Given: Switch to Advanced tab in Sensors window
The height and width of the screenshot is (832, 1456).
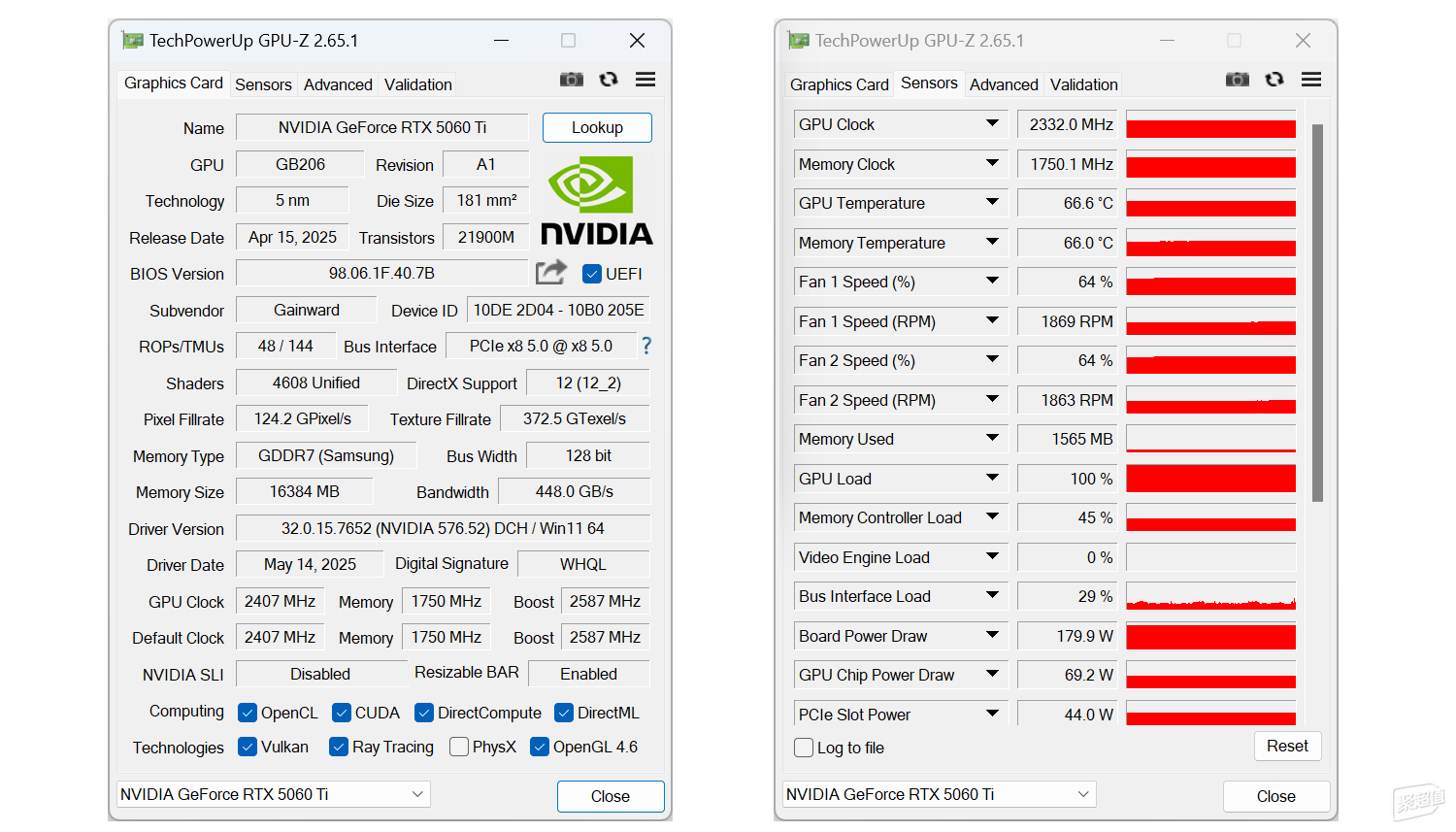Looking at the screenshot, I should click(1004, 84).
